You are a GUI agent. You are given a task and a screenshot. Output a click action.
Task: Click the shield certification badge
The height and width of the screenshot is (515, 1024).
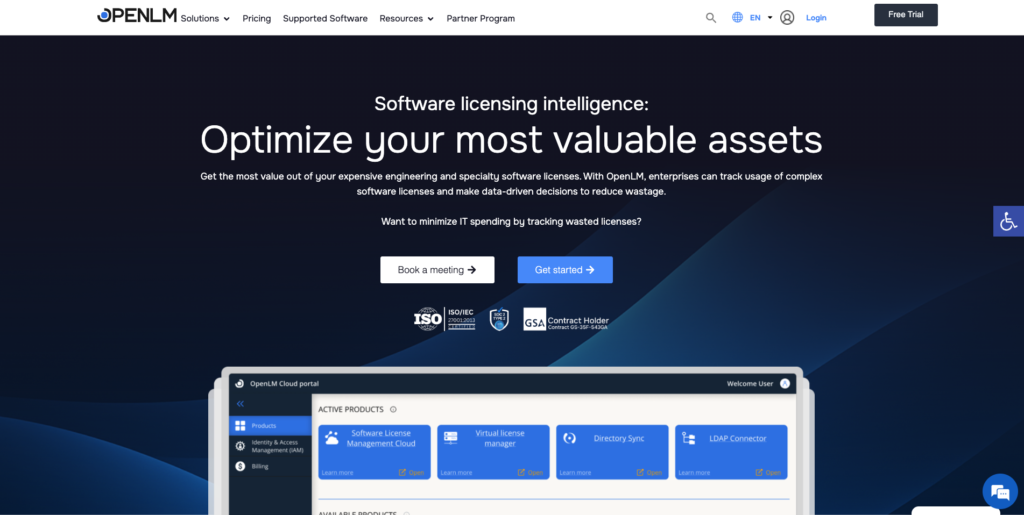499,320
